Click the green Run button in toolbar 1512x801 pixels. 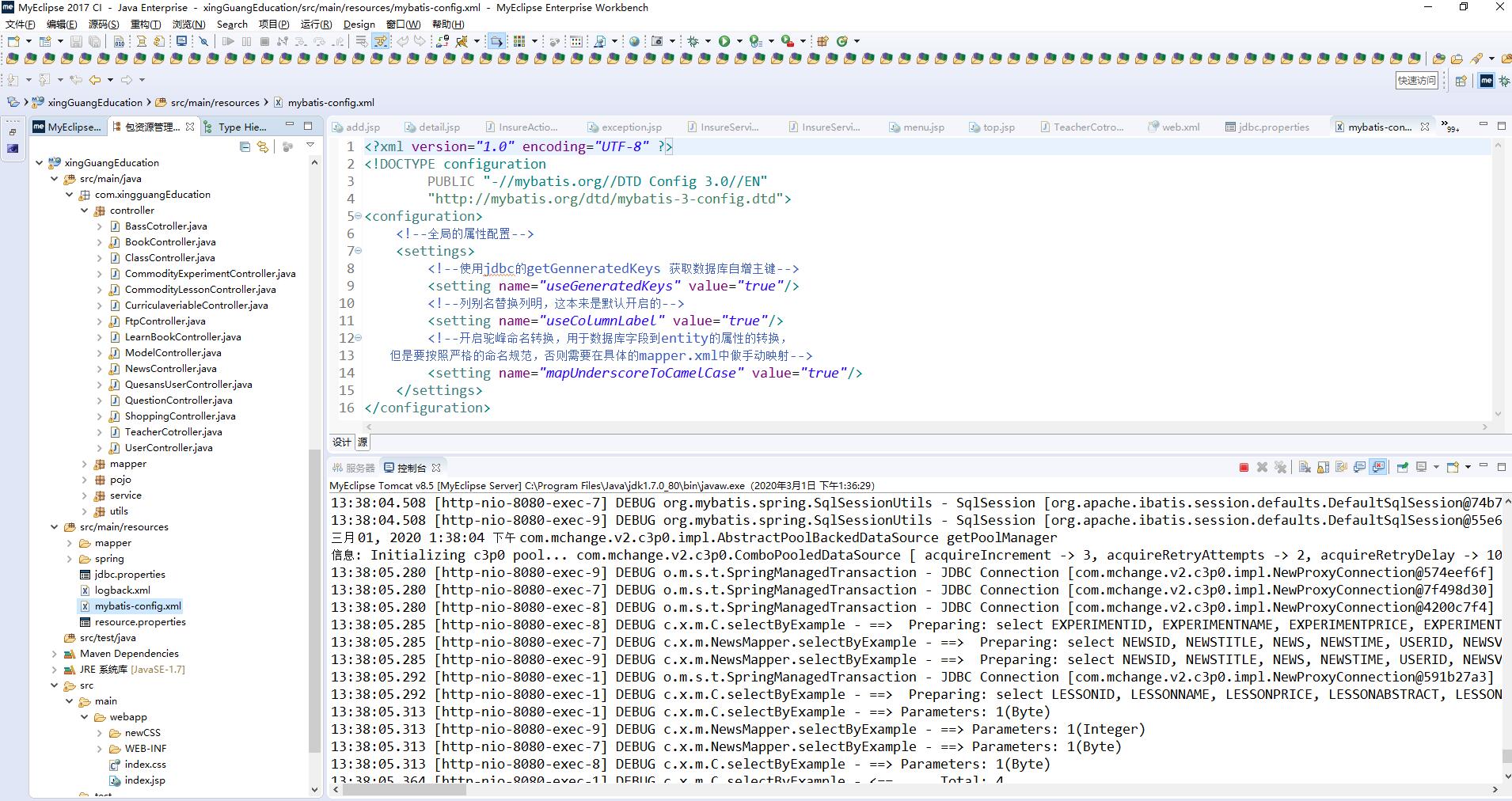coord(724,41)
